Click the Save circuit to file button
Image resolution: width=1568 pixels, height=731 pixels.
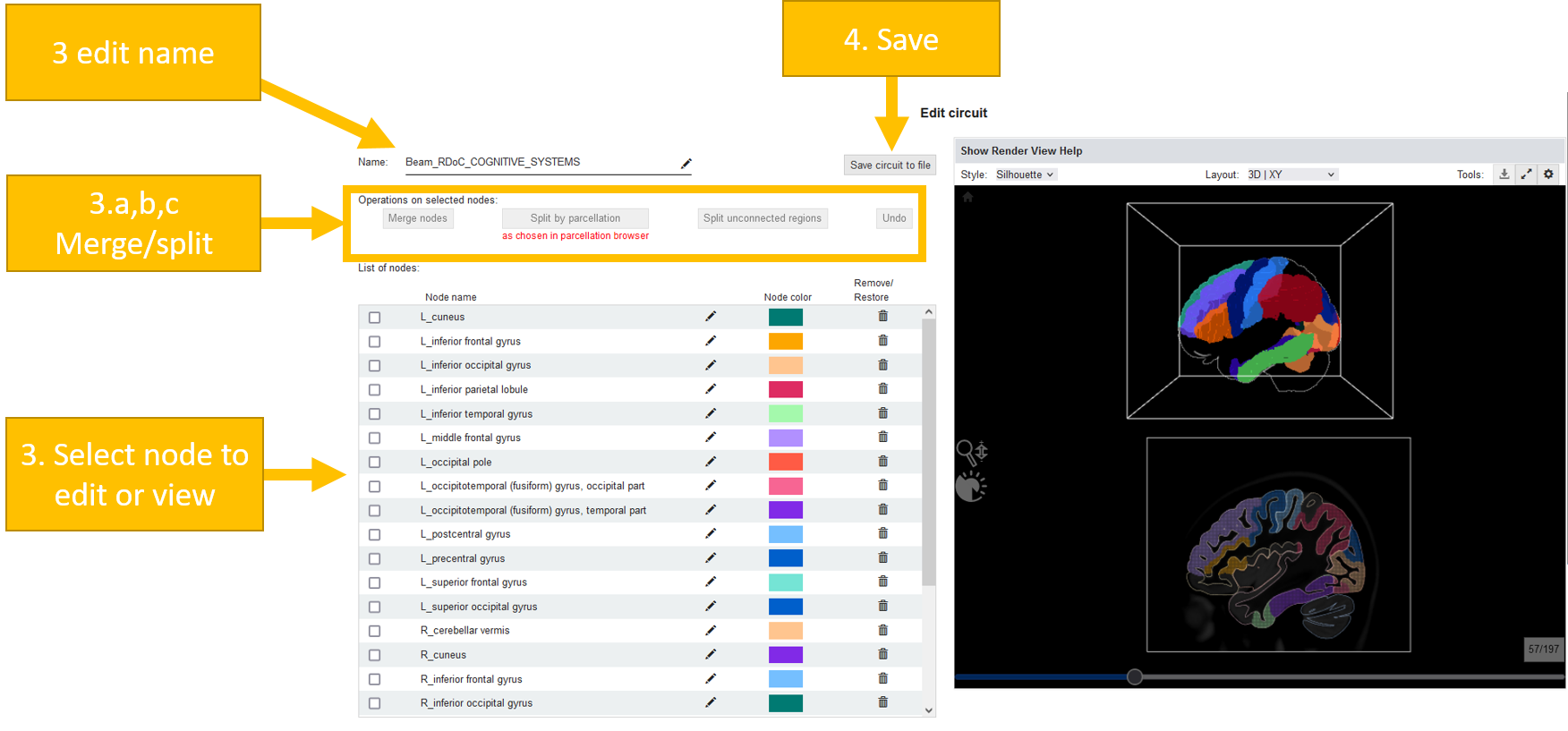click(890, 165)
